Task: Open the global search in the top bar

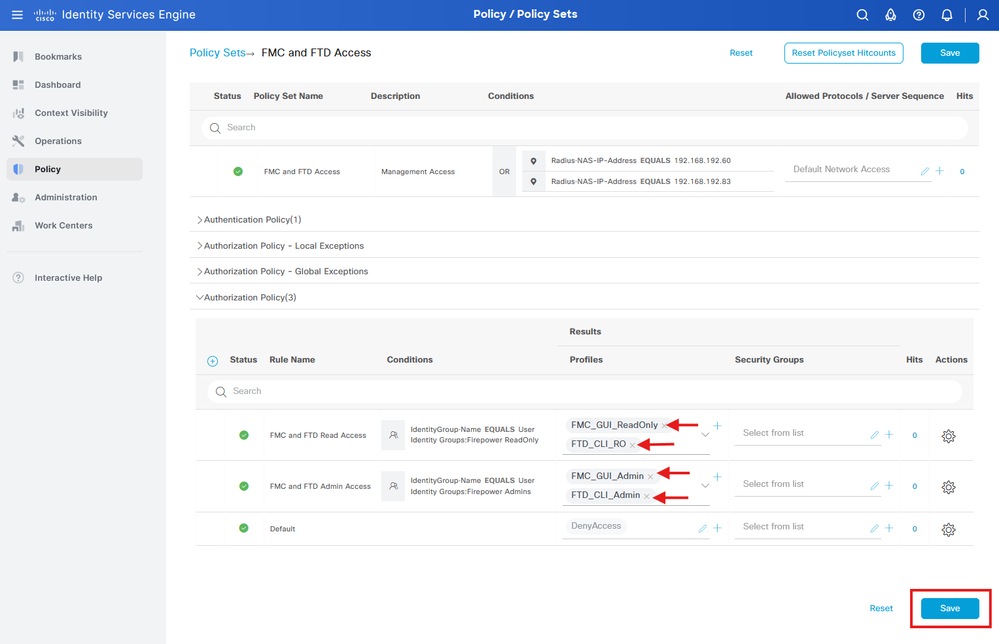Action: 862,14
